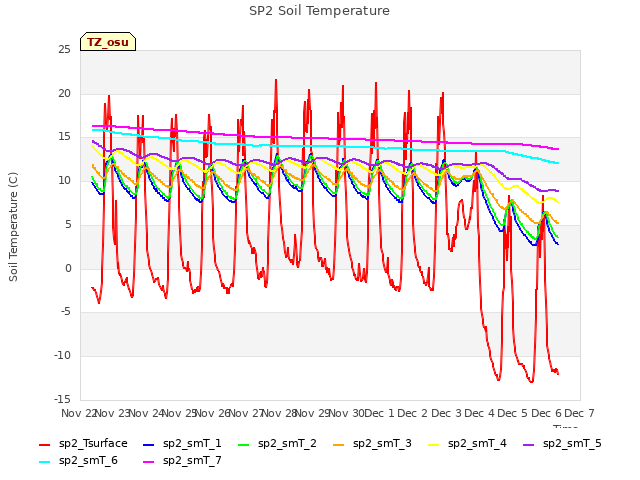640x480 pixels.
Task: Click the highest red Tsurface peak near Nov 28
Action: coord(276,80)
